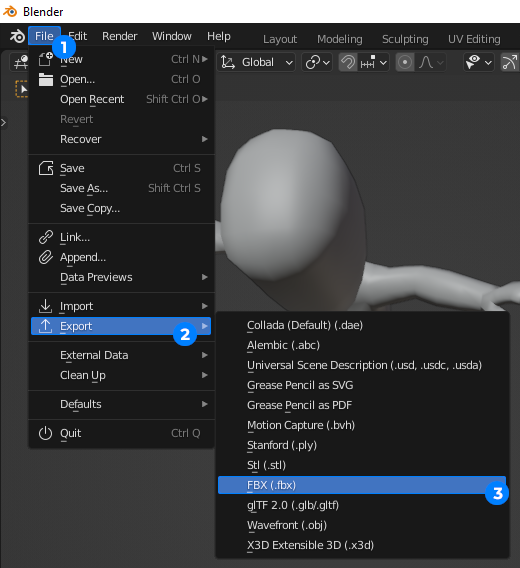Open the Window menu

point(172,36)
